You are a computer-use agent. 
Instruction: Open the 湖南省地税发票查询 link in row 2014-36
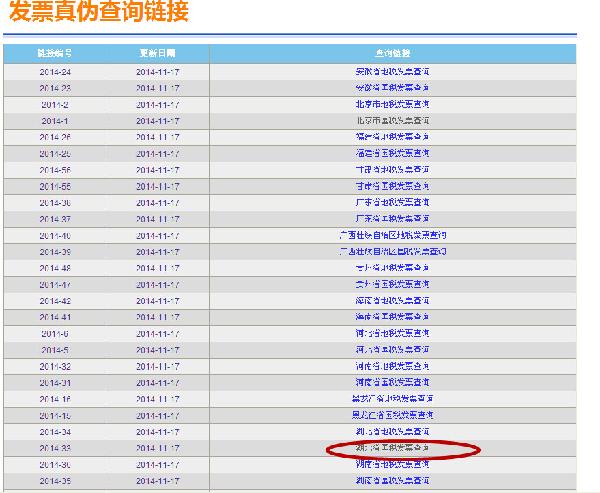[x=392, y=464]
